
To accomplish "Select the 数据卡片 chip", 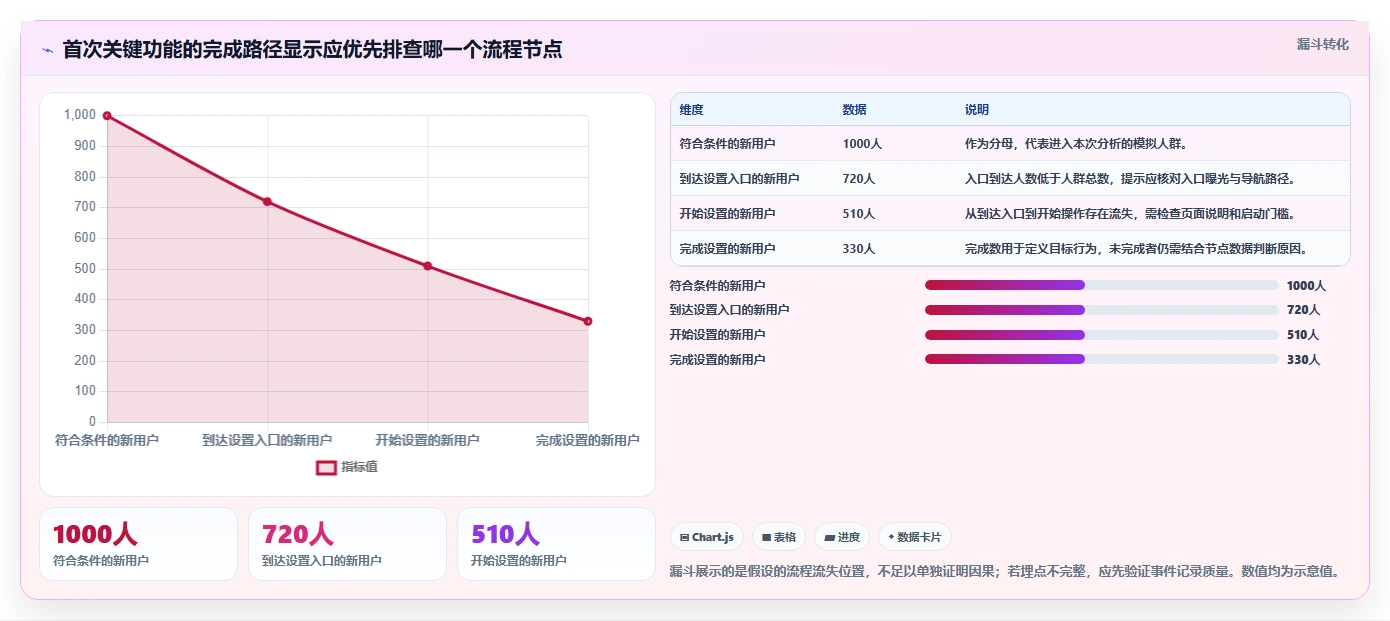I will tap(915, 537).
